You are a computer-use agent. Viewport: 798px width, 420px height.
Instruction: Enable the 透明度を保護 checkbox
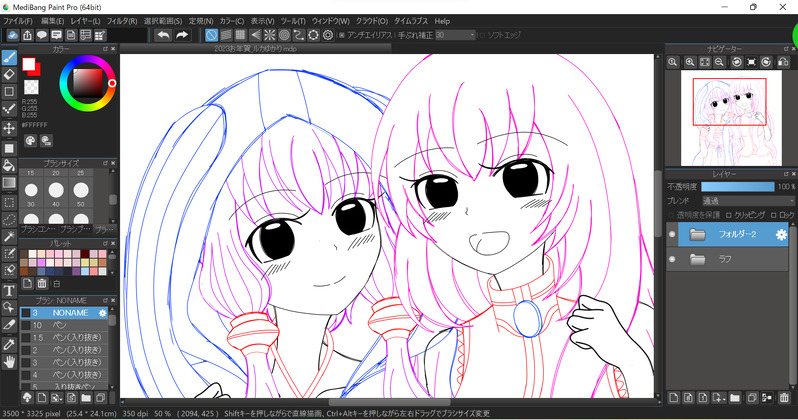click(x=671, y=215)
